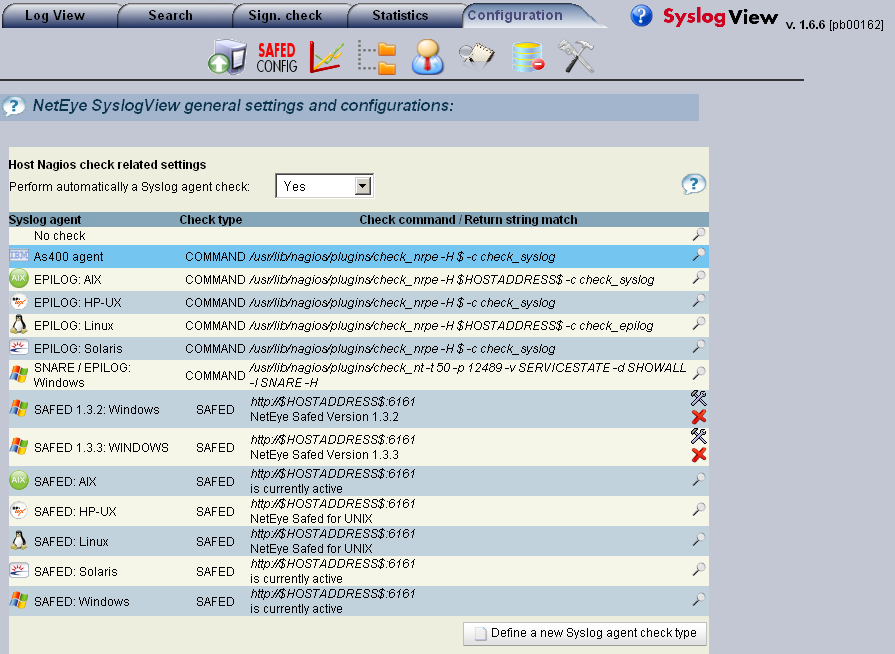Click the magnifier for EPILOG: HP-UX
Viewport: 895px width, 654px height.
[699, 301]
